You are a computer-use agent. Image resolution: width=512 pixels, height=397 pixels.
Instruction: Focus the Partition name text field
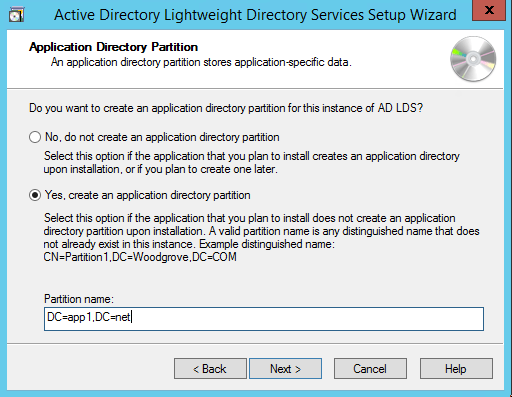coord(264,319)
